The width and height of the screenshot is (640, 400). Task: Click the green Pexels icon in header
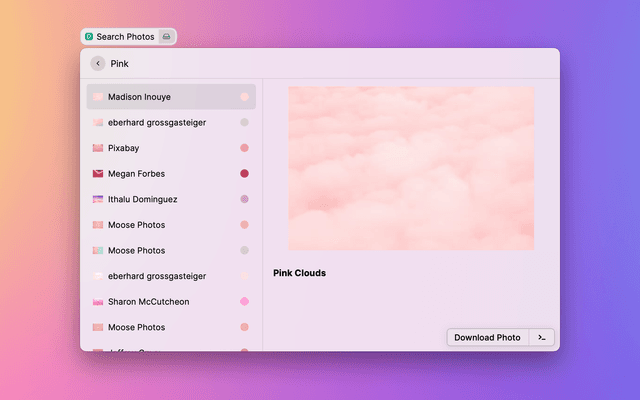coord(89,37)
